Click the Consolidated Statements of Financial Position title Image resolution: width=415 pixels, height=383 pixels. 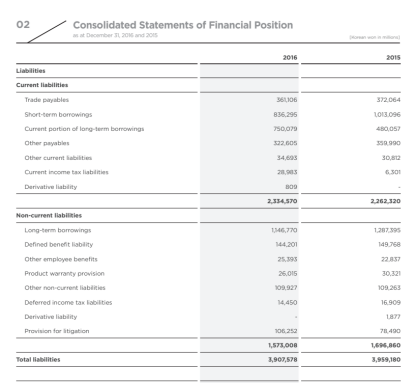tap(183, 25)
